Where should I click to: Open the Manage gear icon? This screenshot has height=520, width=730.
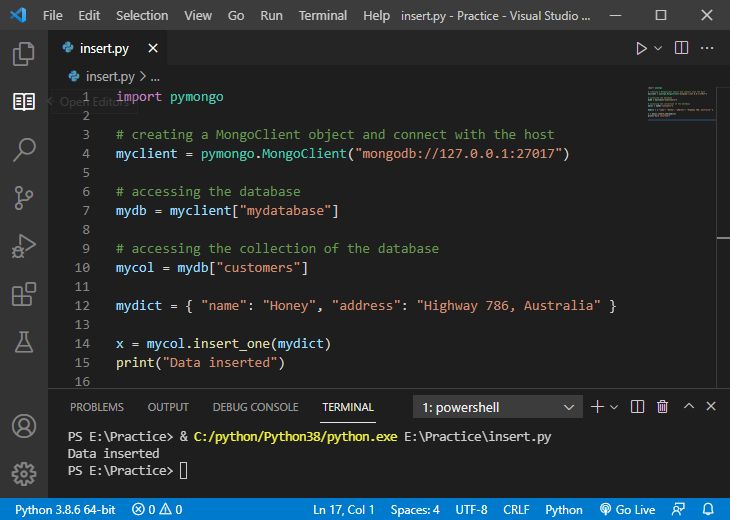[x=24, y=473]
